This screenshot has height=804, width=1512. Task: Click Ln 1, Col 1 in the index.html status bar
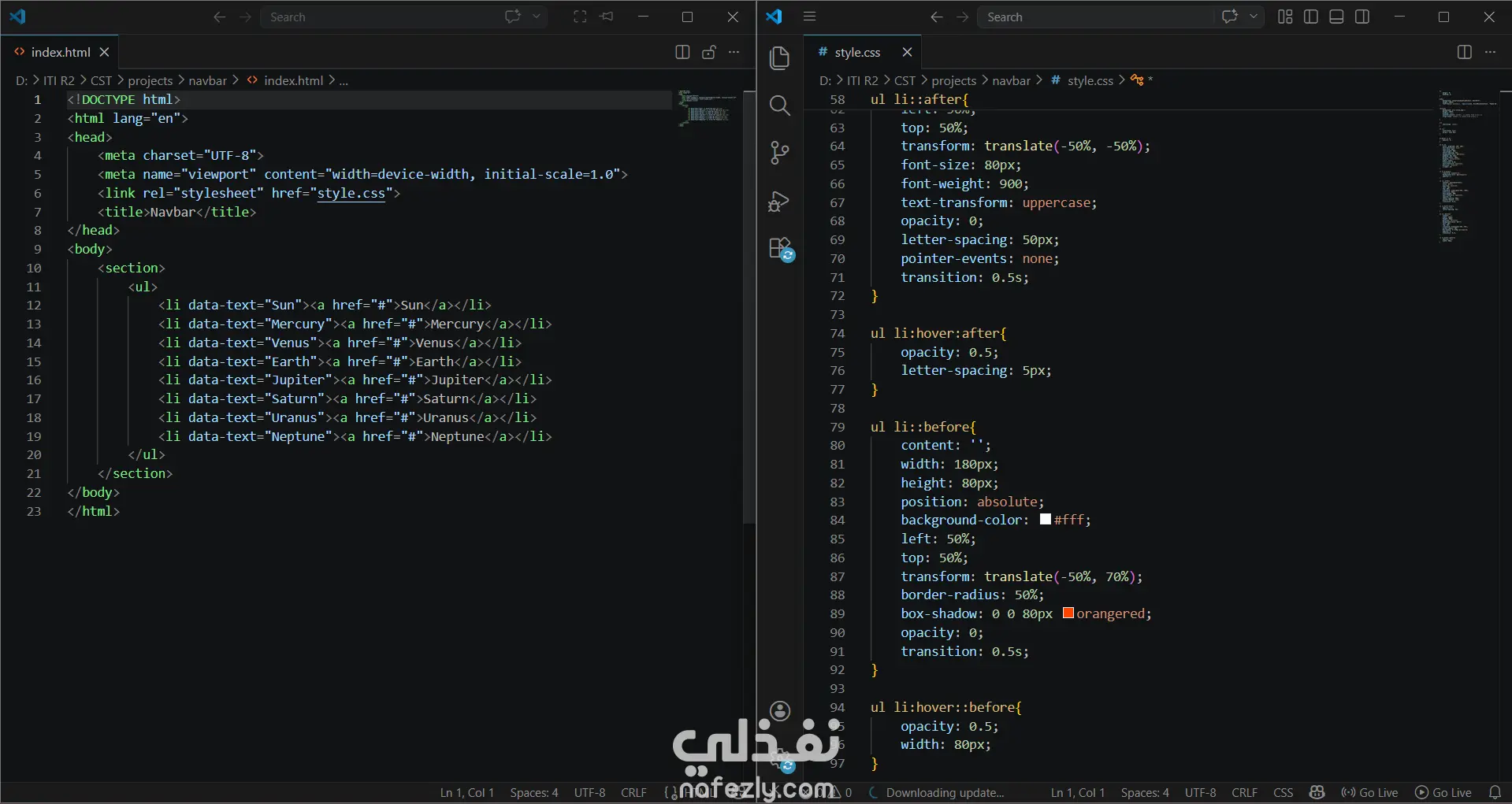click(x=466, y=792)
